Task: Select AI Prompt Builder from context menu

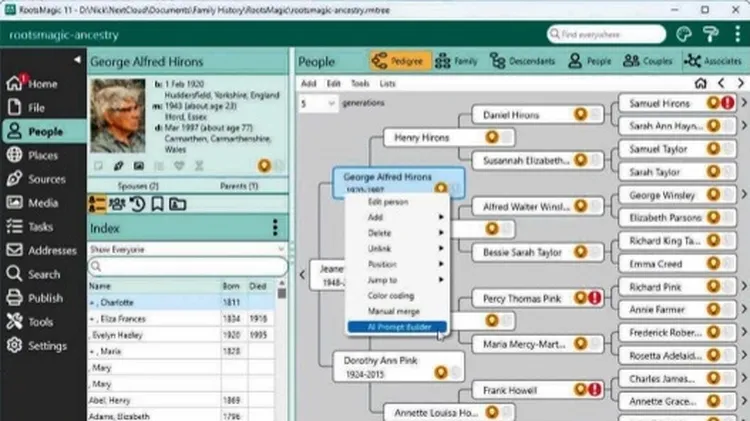Action: pyautogui.click(x=395, y=326)
